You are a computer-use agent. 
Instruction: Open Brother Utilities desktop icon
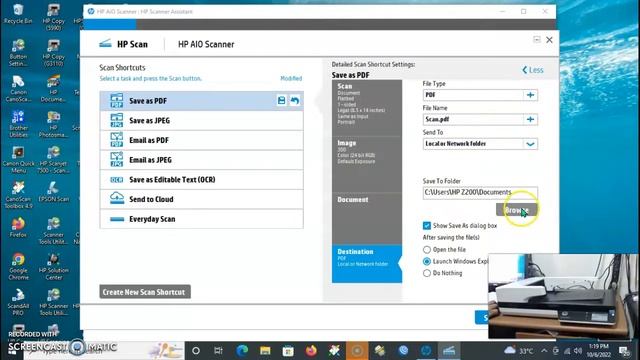click(18, 124)
